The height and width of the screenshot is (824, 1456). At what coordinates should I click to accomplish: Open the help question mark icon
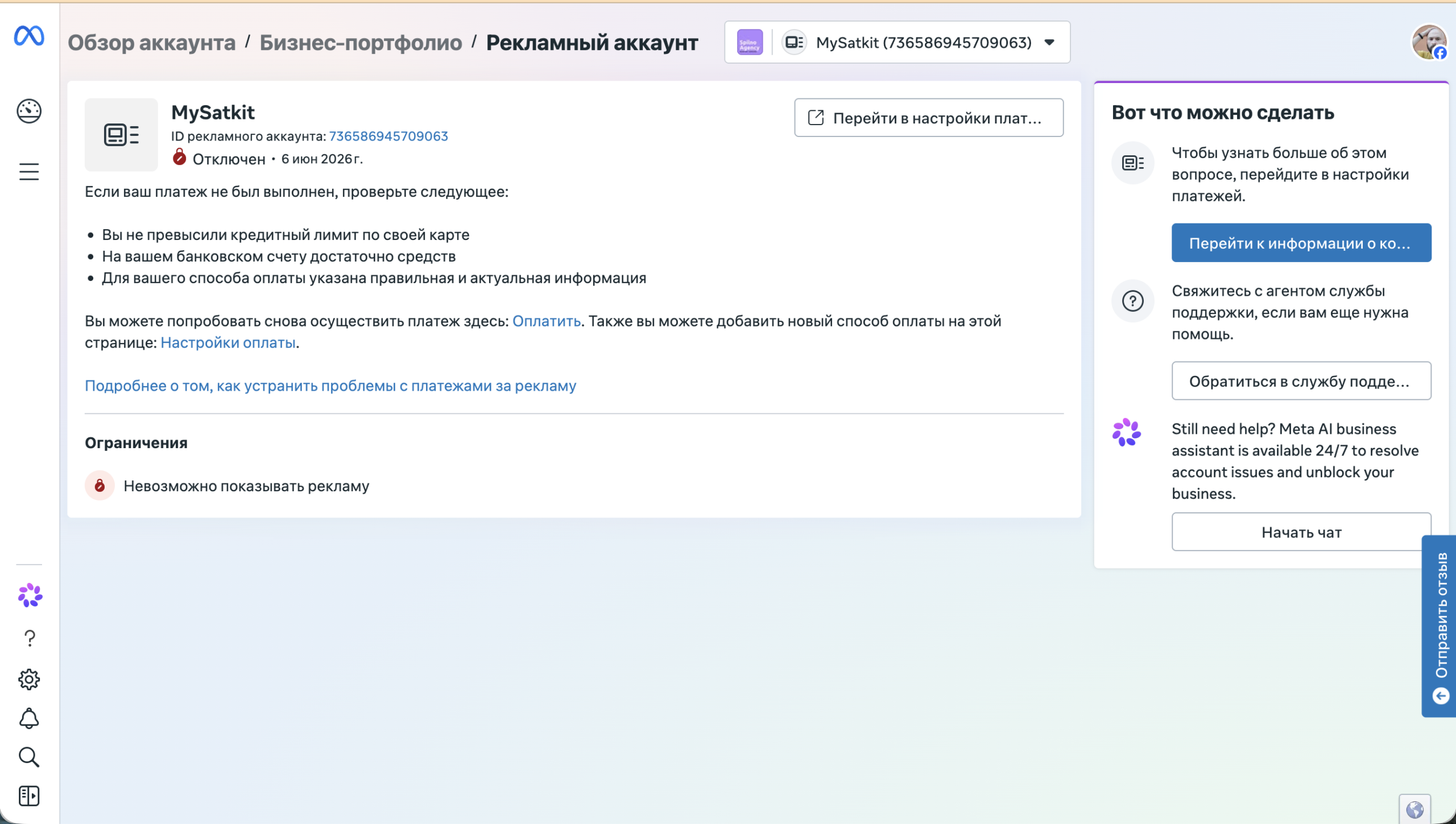(30, 638)
